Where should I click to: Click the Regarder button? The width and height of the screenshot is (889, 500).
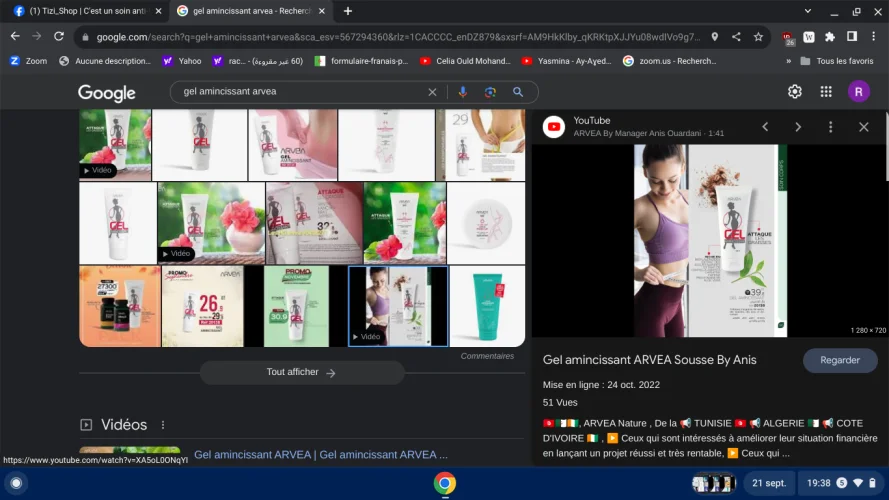click(840, 360)
